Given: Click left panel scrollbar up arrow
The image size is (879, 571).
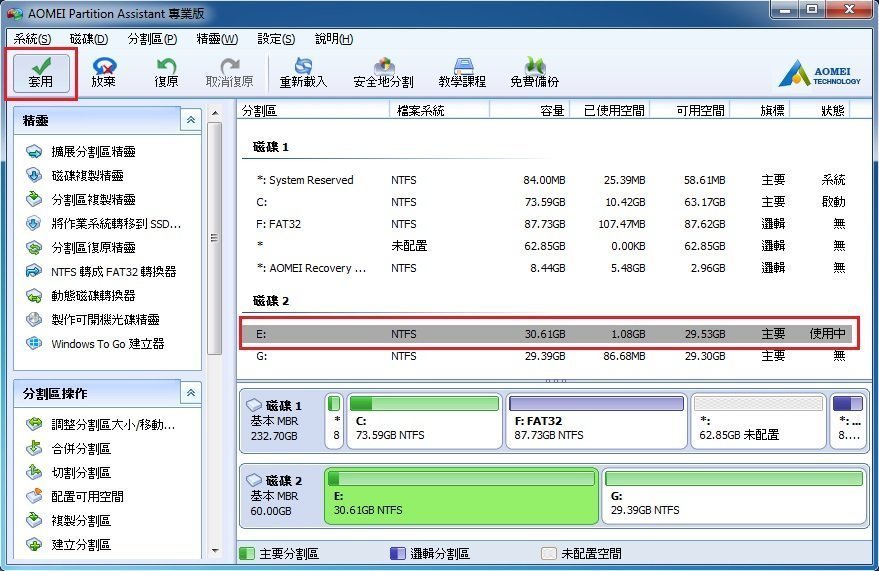Looking at the screenshot, I should point(215,113).
